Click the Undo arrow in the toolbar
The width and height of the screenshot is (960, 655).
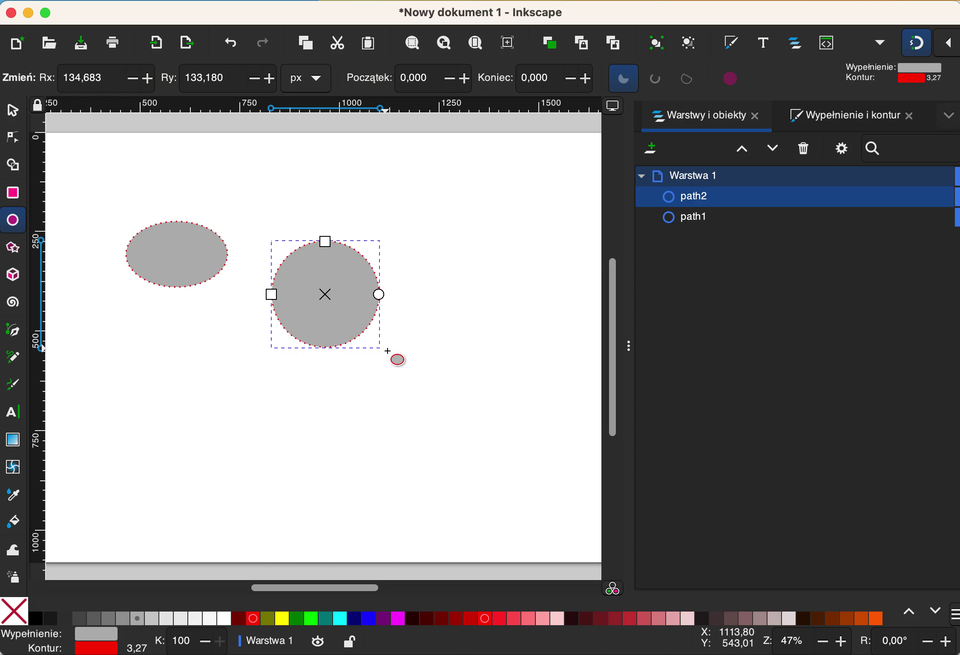231,43
